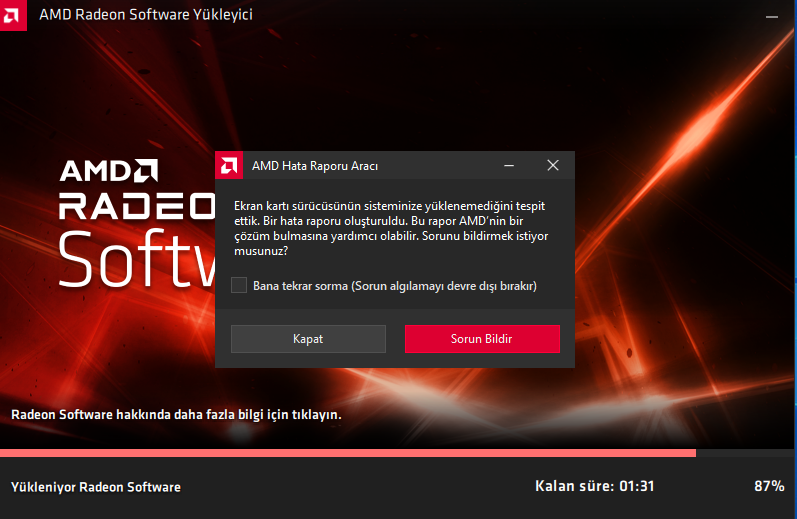Click the installation progress bar
Screen dimensions: 797x519
[396, 453]
